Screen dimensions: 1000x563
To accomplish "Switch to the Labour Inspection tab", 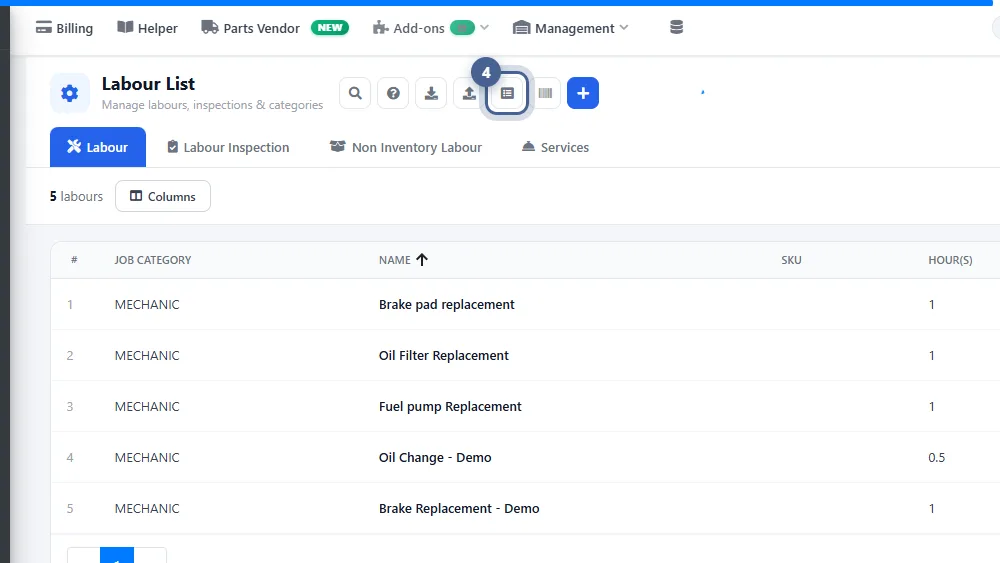I will pos(228,147).
